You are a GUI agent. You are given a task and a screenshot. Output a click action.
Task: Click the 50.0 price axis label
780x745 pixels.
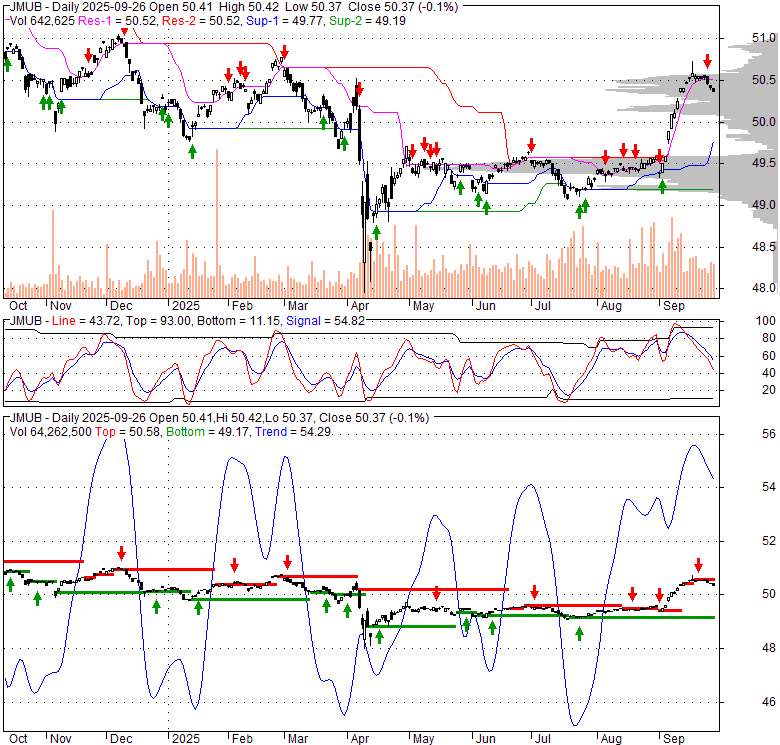(764, 122)
